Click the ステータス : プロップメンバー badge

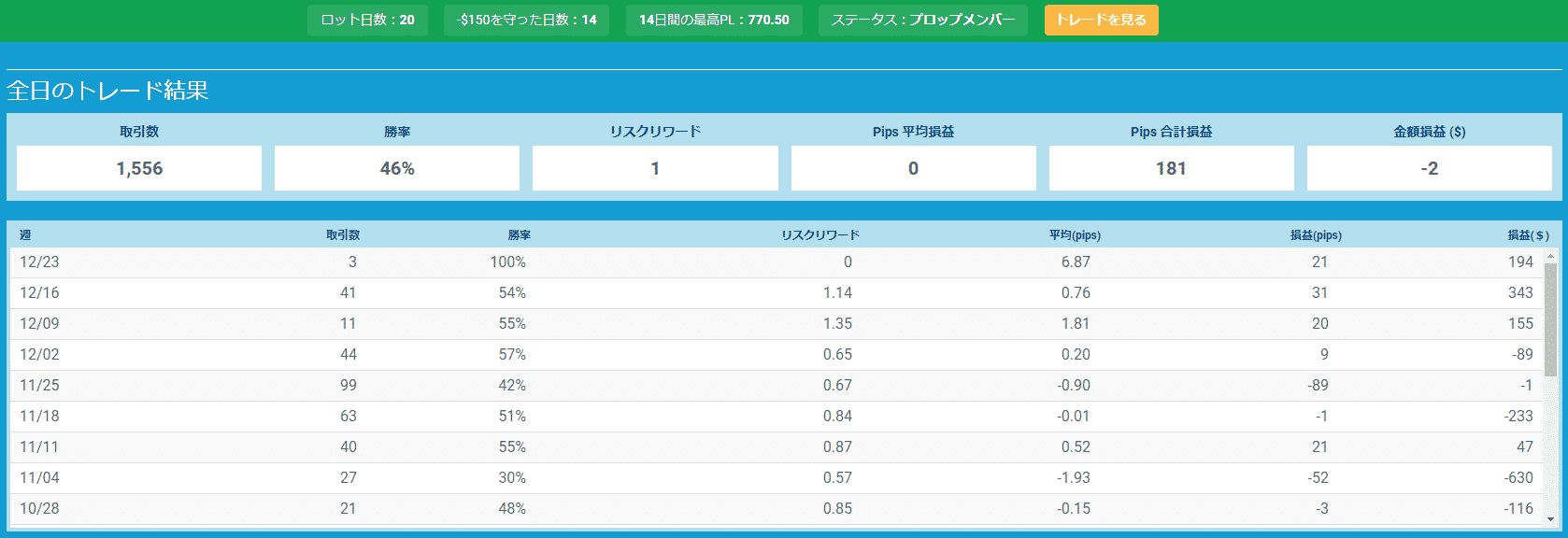[923, 20]
